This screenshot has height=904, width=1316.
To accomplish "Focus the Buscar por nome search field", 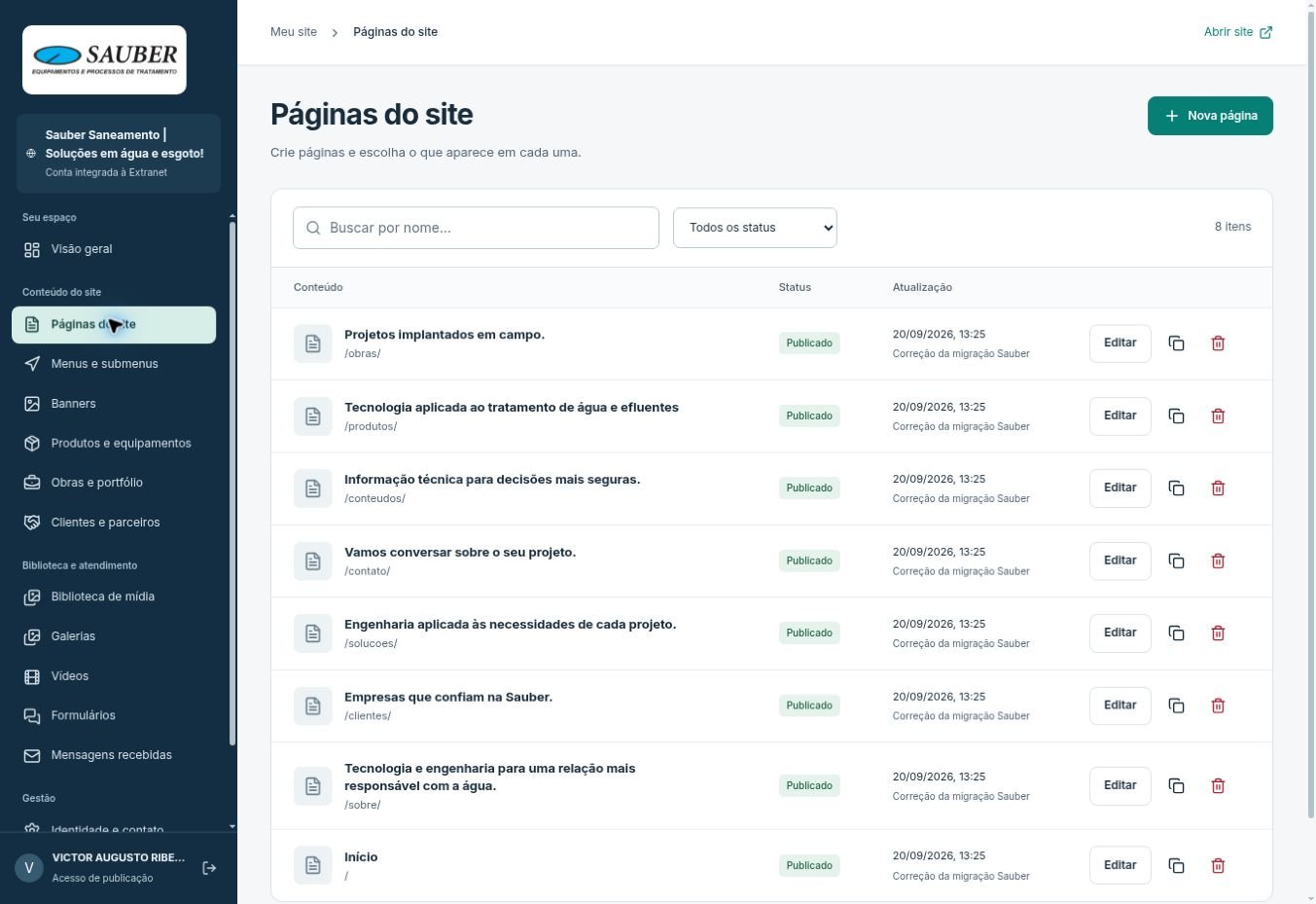I will 476,228.
